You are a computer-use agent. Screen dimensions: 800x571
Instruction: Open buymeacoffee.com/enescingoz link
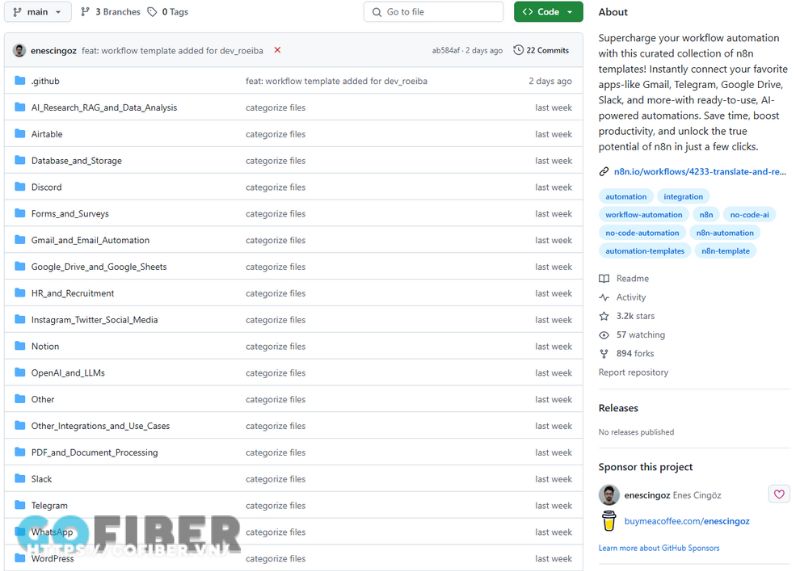(687, 522)
